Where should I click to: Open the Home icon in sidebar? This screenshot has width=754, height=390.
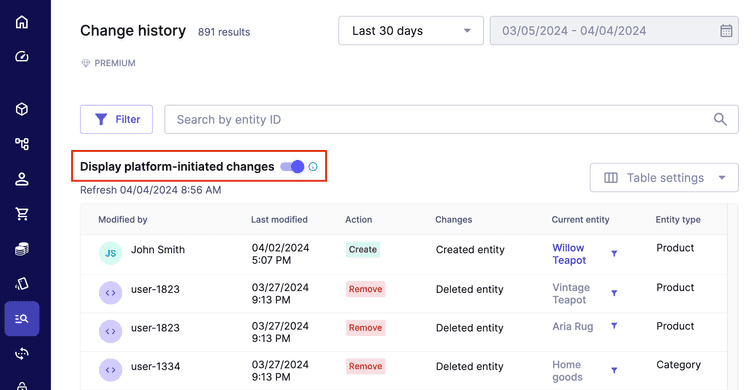pyautogui.click(x=22, y=22)
